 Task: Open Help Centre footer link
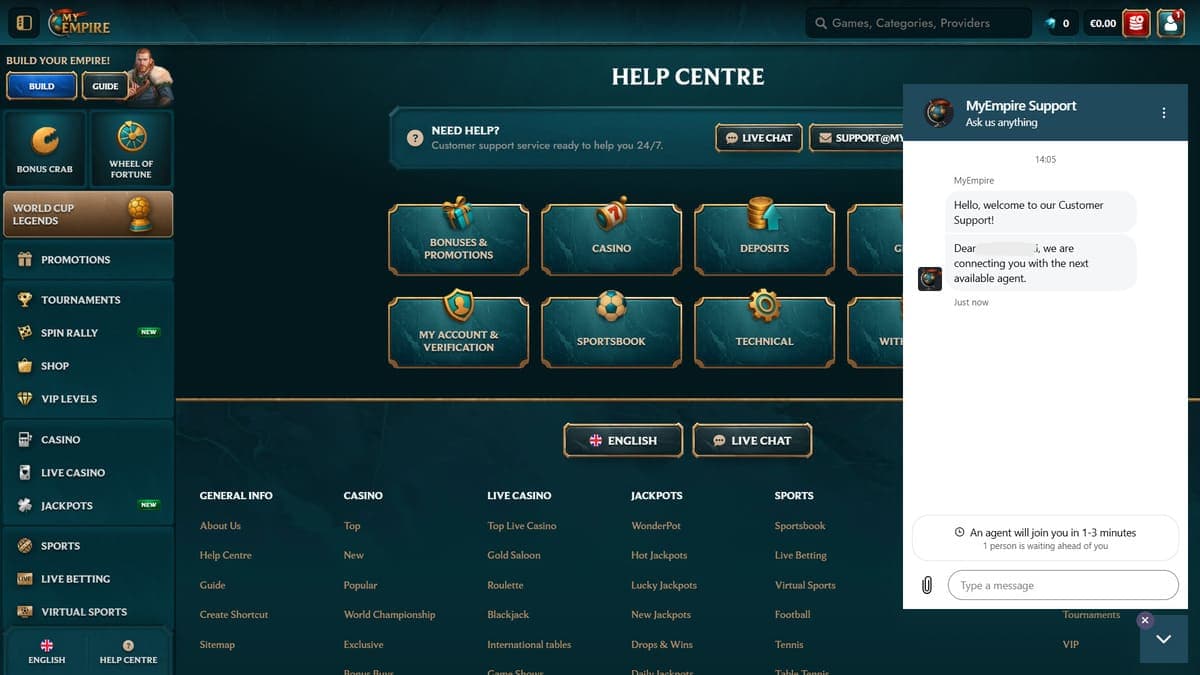tap(226, 555)
